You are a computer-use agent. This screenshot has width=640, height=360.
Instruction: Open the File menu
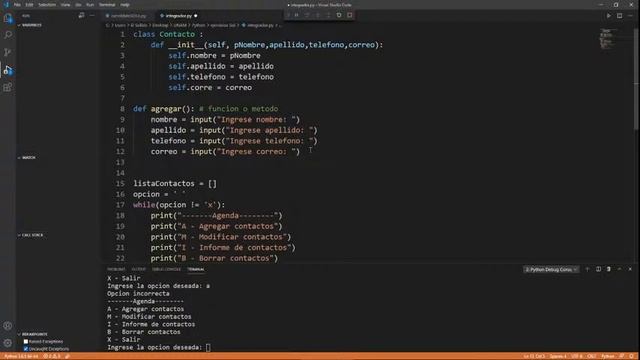point(17,5)
